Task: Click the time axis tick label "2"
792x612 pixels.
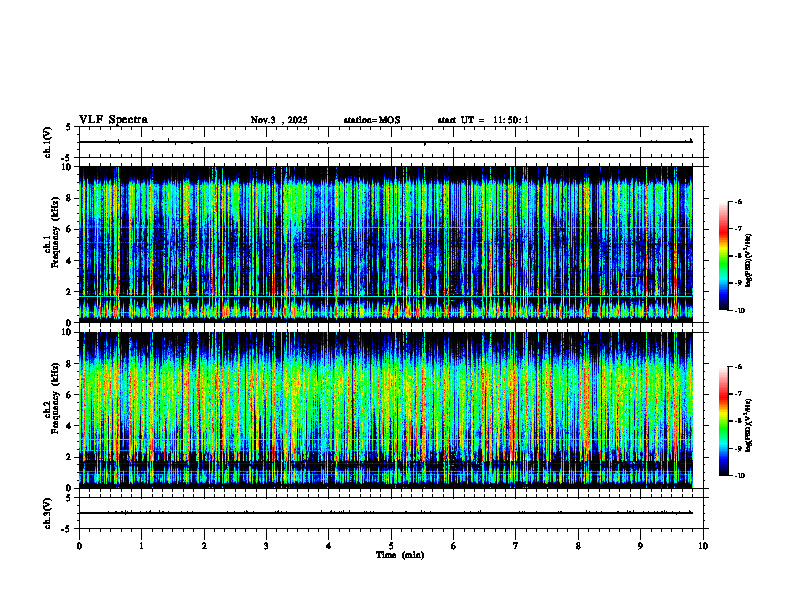Action: tap(204, 546)
